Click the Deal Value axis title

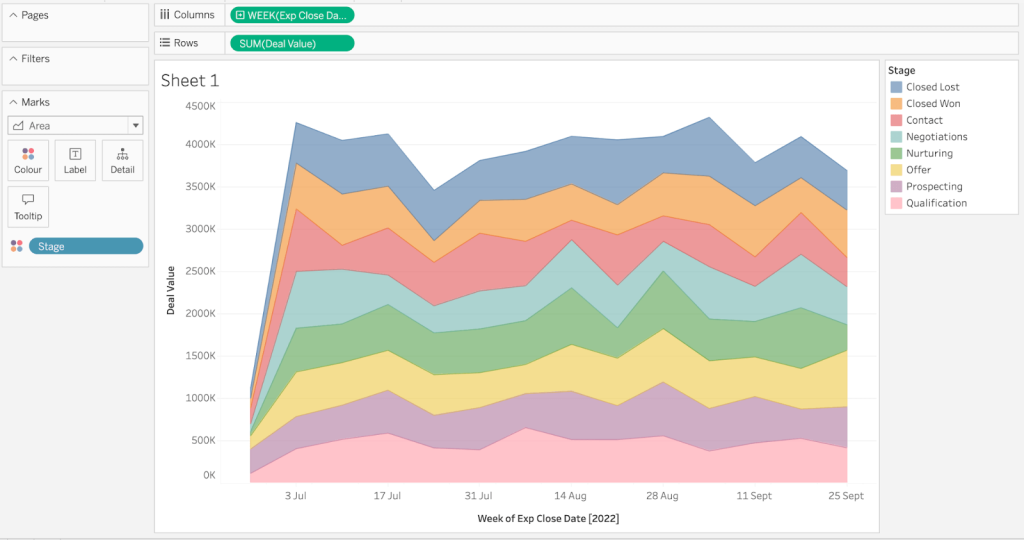pyautogui.click(x=170, y=291)
